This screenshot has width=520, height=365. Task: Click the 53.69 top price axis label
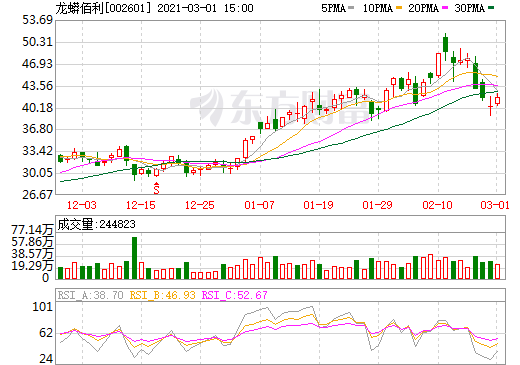tap(37, 20)
